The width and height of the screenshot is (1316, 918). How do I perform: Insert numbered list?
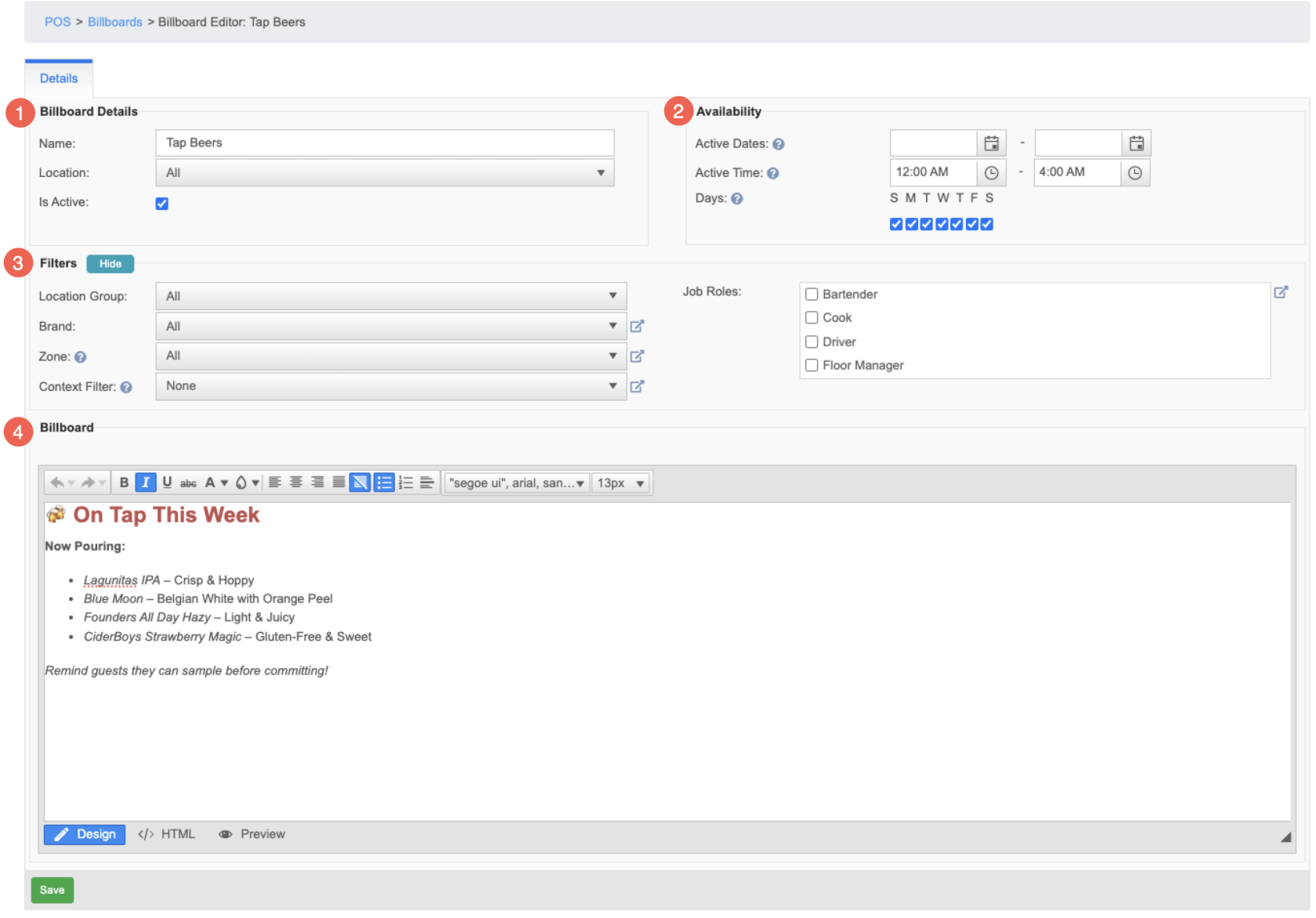(406, 483)
